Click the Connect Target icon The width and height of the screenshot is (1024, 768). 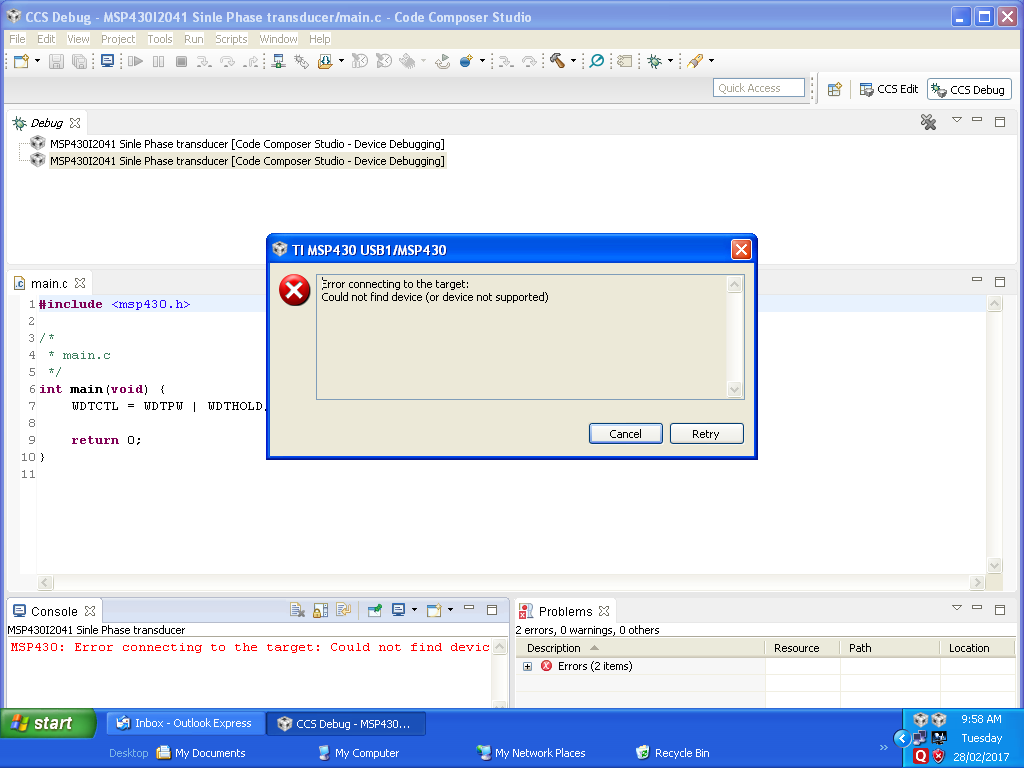(x=279, y=61)
